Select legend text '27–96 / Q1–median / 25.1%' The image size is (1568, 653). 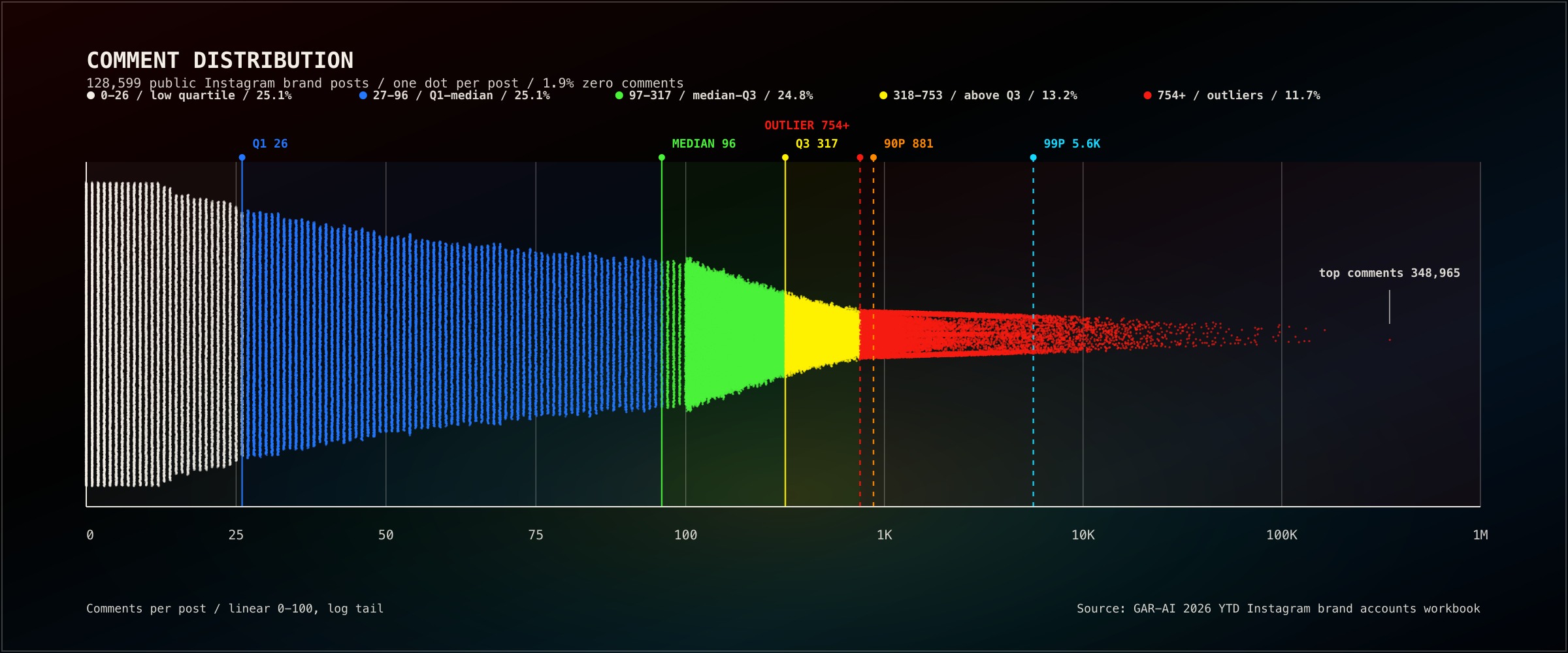click(x=461, y=95)
